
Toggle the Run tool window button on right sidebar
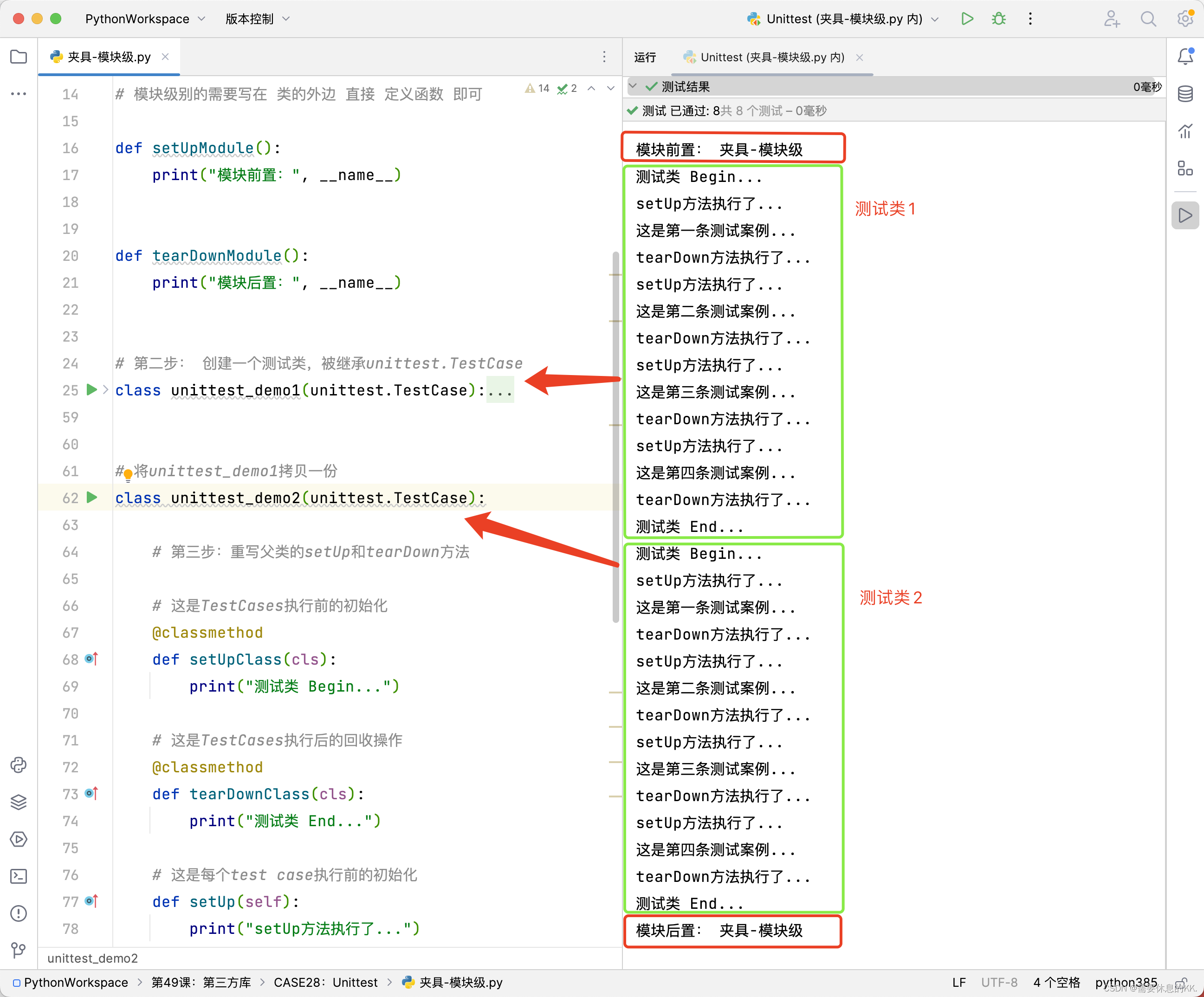[1185, 215]
